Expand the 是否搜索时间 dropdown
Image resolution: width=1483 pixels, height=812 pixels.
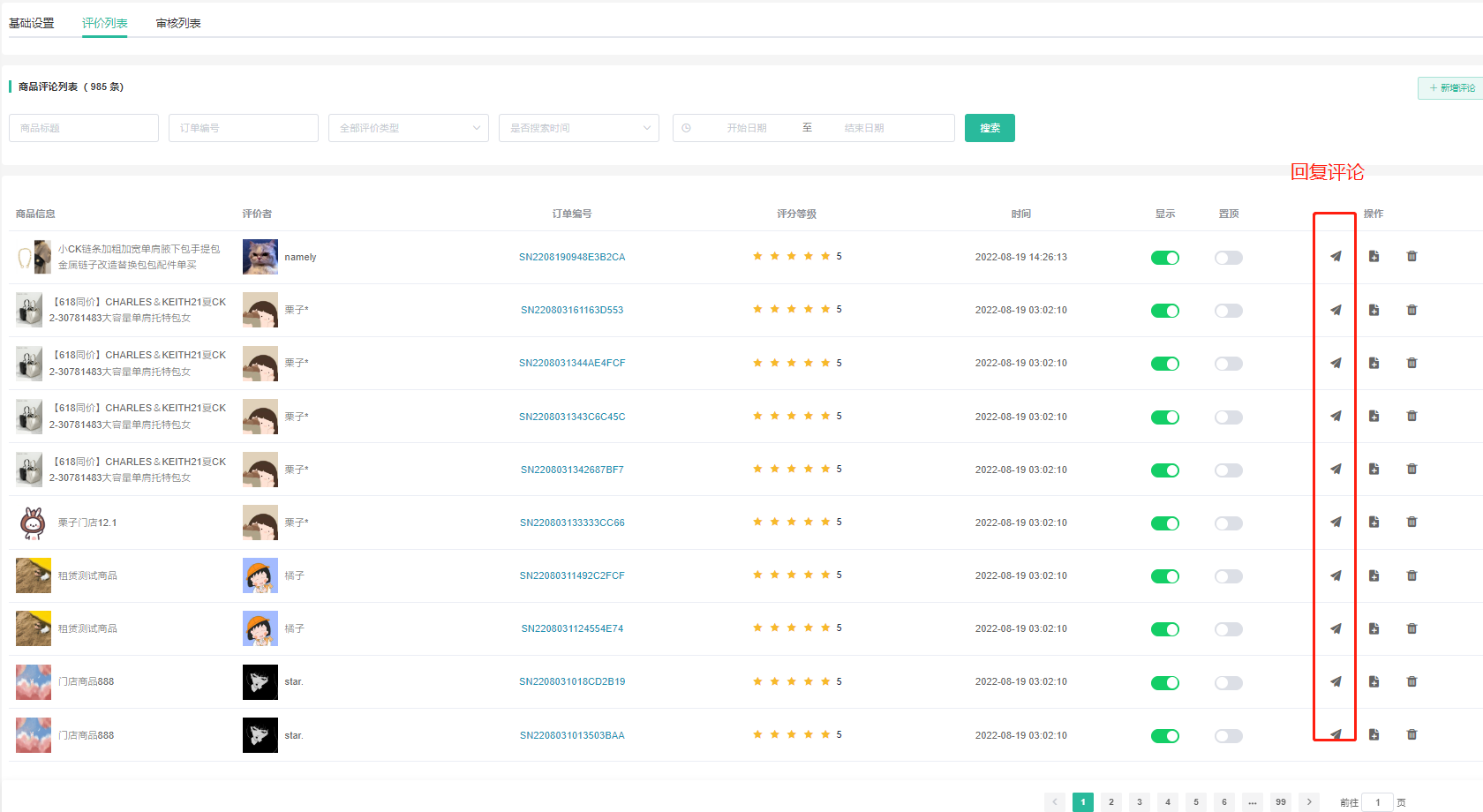pos(578,128)
